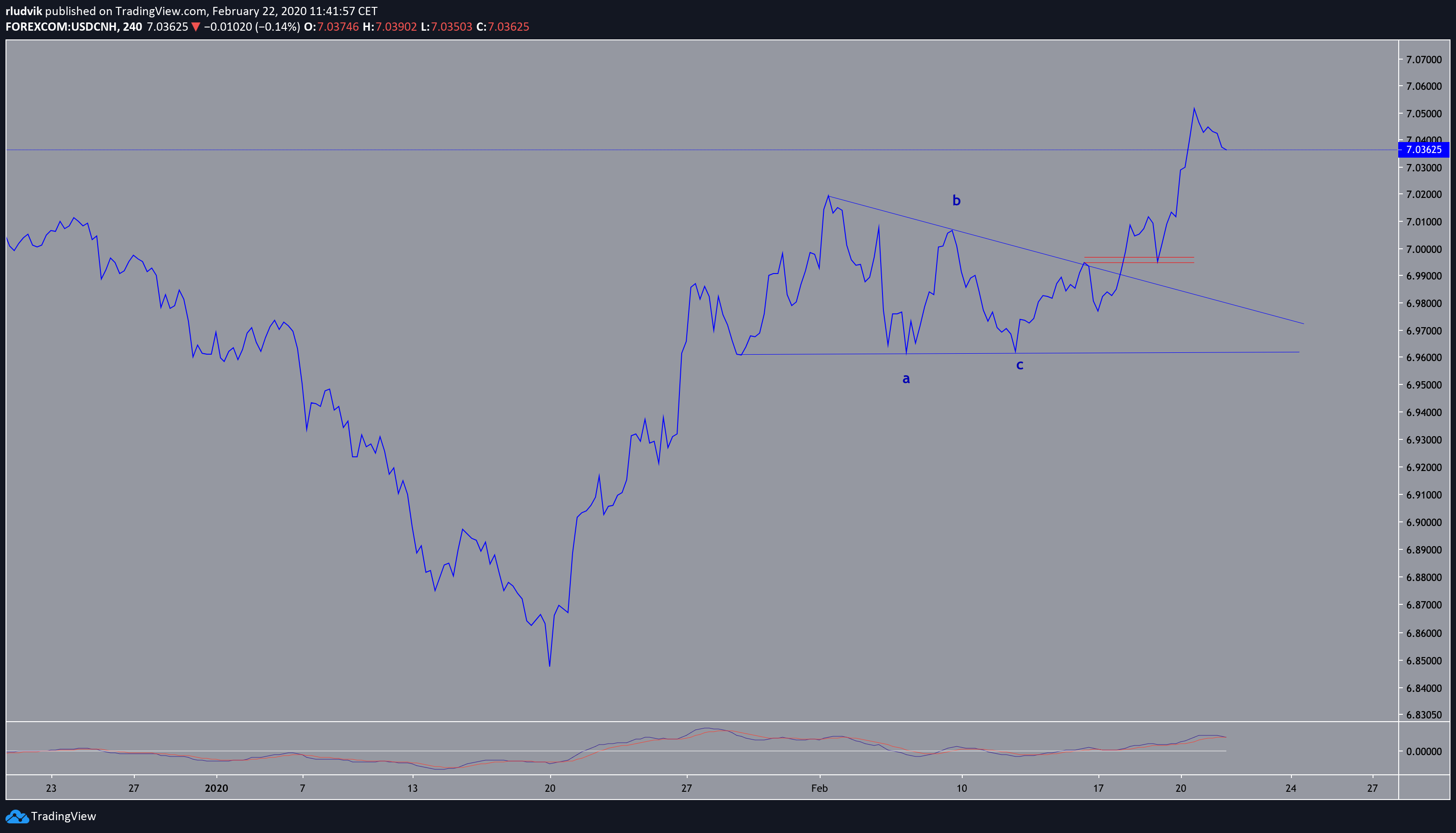The width and height of the screenshot is (1456, 833).
Task: Click the TradingView wordmark at bottom
Action: coord(64,817)
